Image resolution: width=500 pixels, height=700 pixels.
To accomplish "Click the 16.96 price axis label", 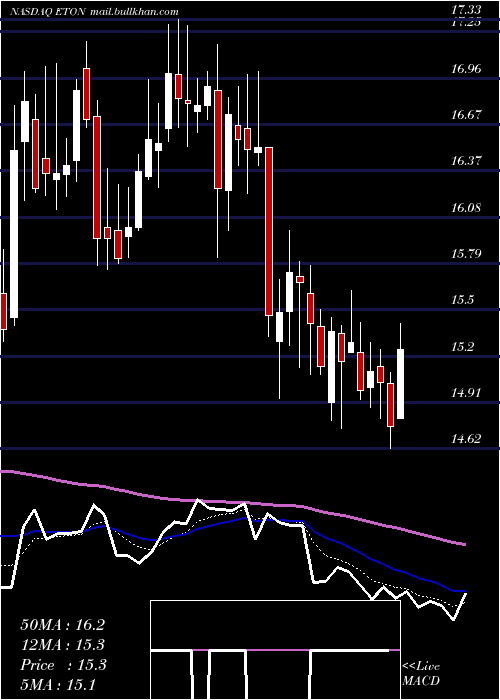I will click(x=466, y=69).
